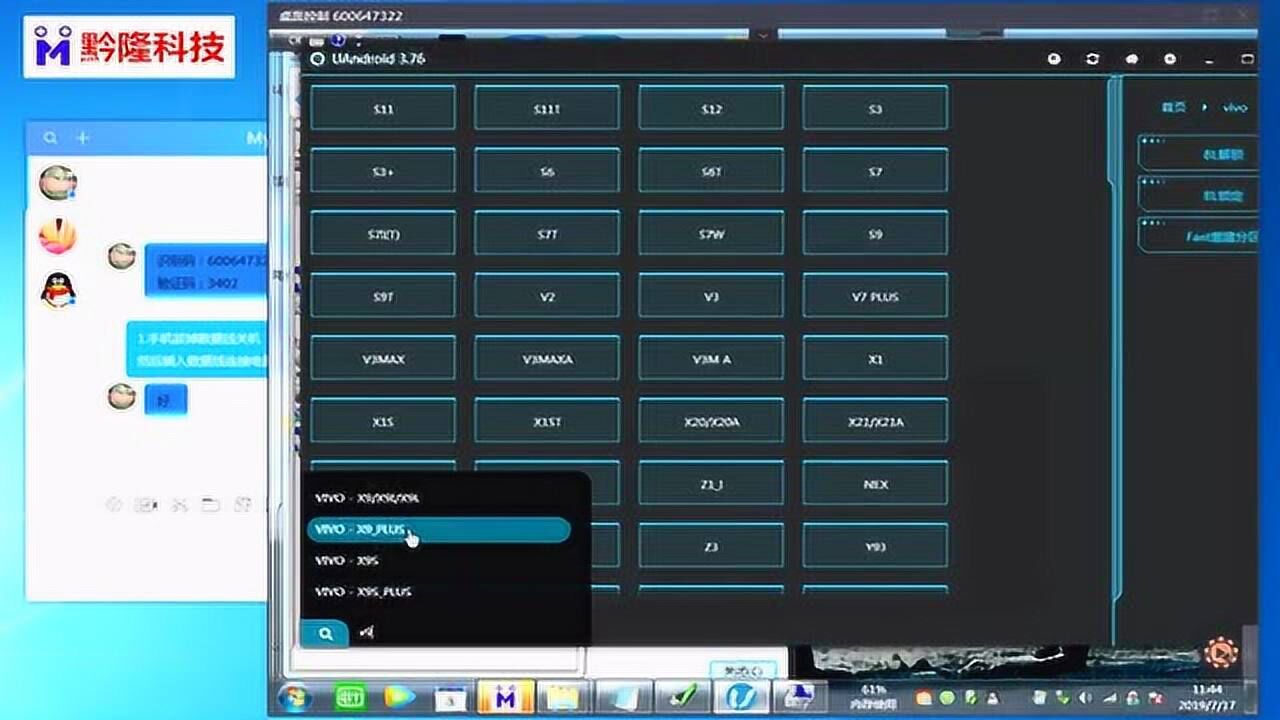Select the S7W model button
The height and width of the screenshot is (720, 1280).
tap(711, 233)
